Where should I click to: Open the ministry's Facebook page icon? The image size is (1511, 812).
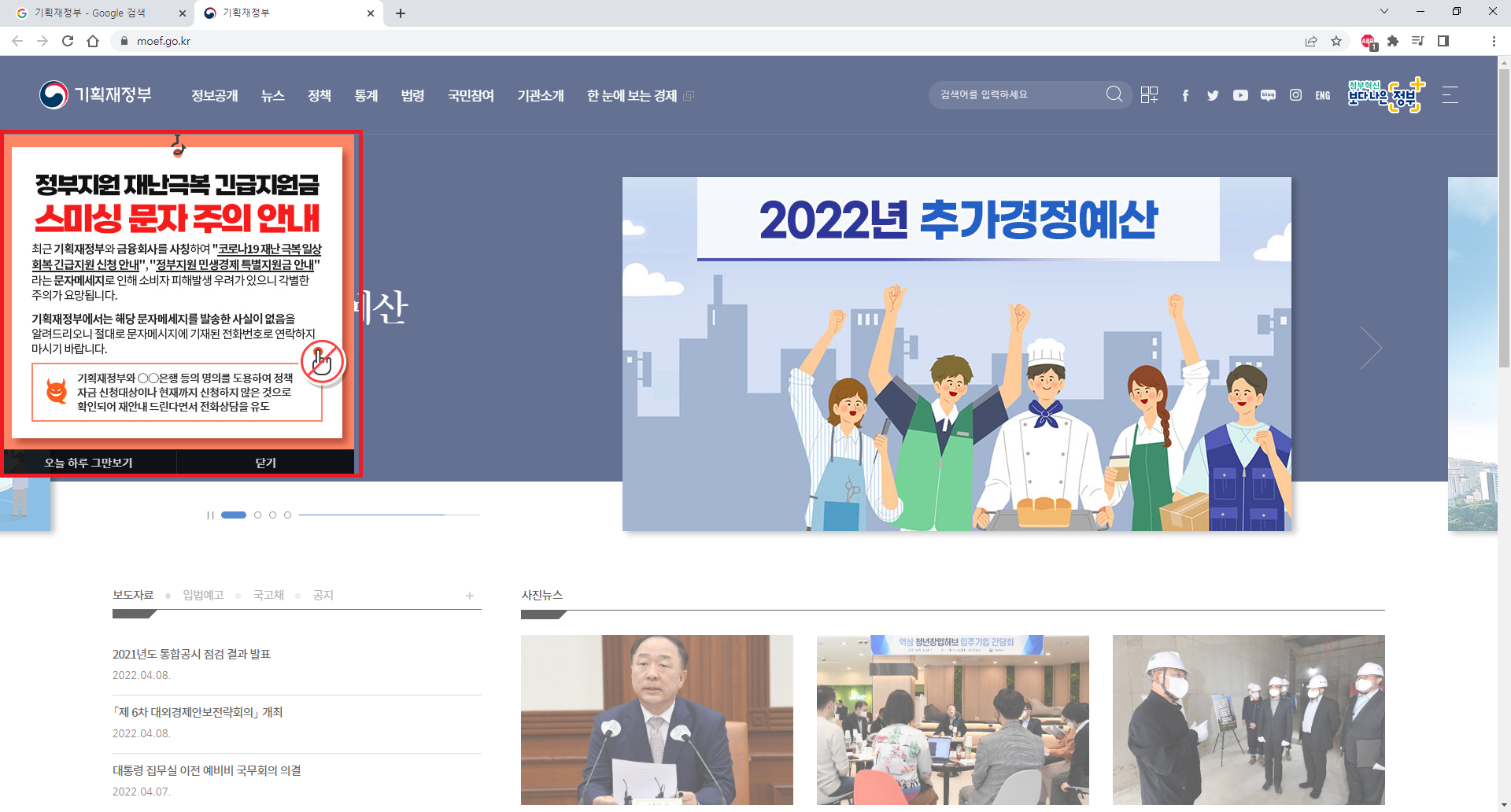pyautogui.click(x=1185, y=95)
